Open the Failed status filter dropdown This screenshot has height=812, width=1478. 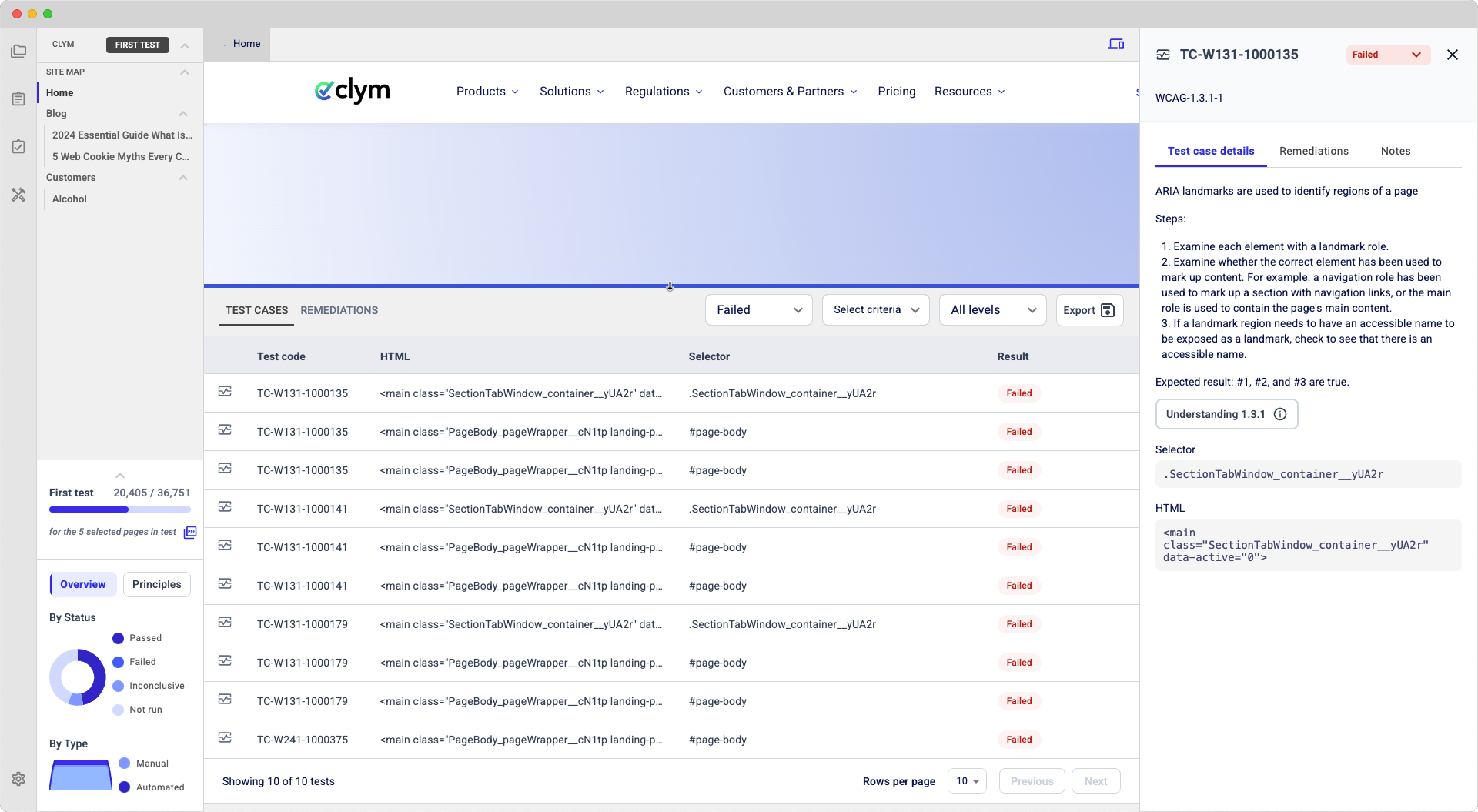759,310
